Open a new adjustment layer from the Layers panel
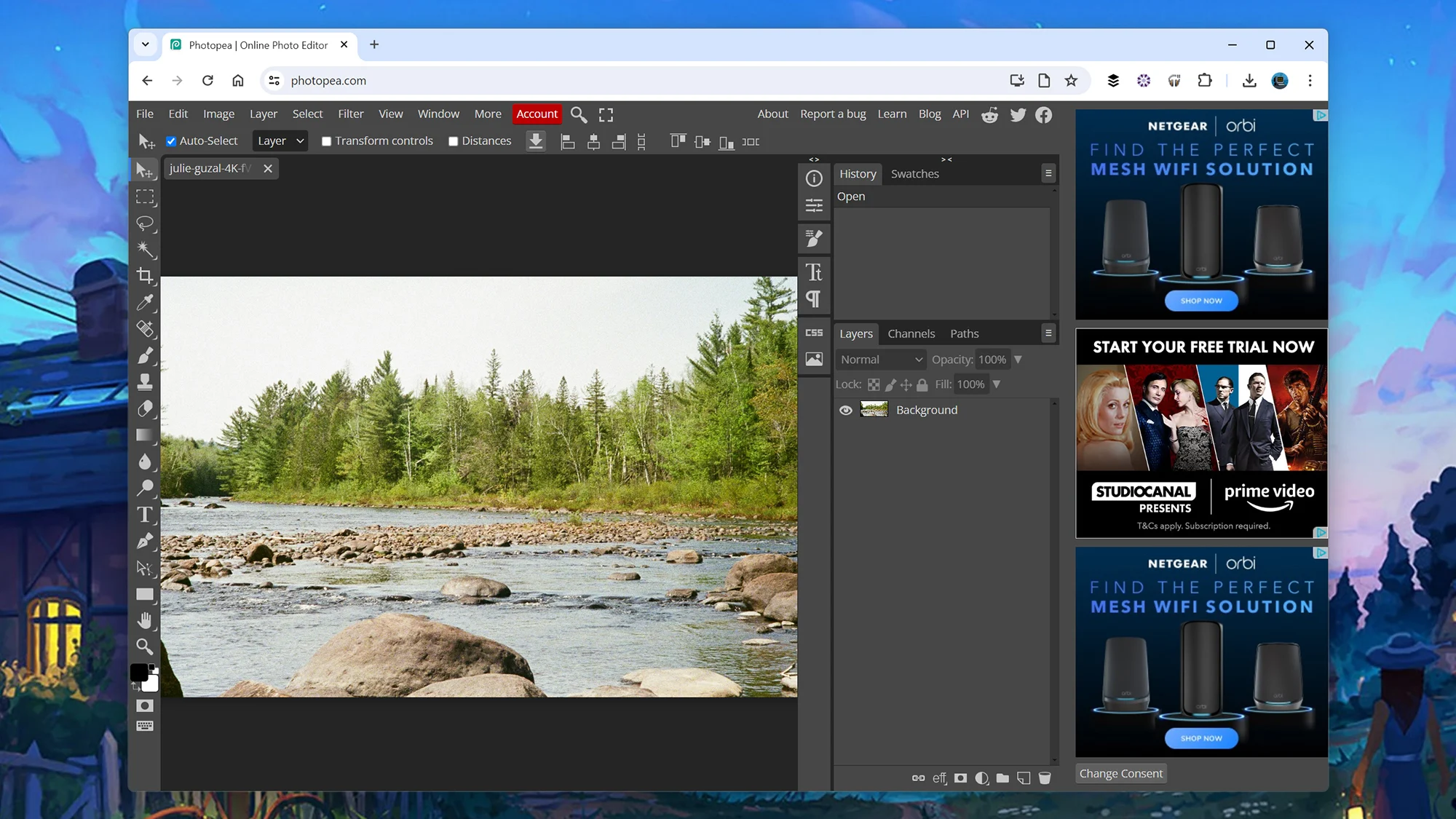 pyautogui.click(x=981, y=778)
